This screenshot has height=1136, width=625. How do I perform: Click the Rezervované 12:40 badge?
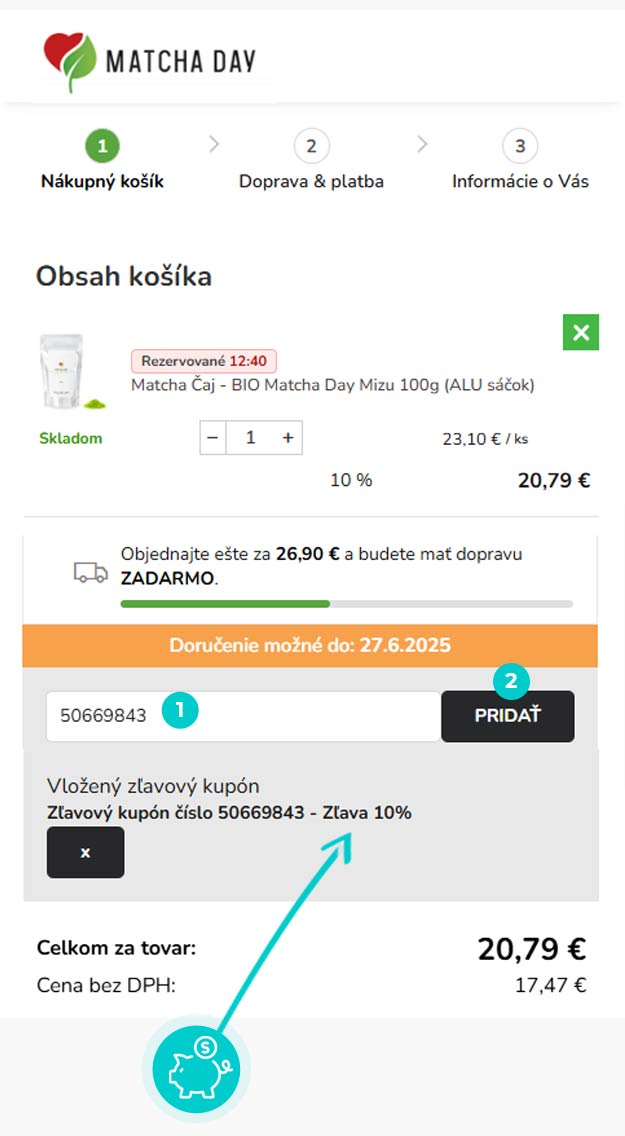click(x=204, y=361)
